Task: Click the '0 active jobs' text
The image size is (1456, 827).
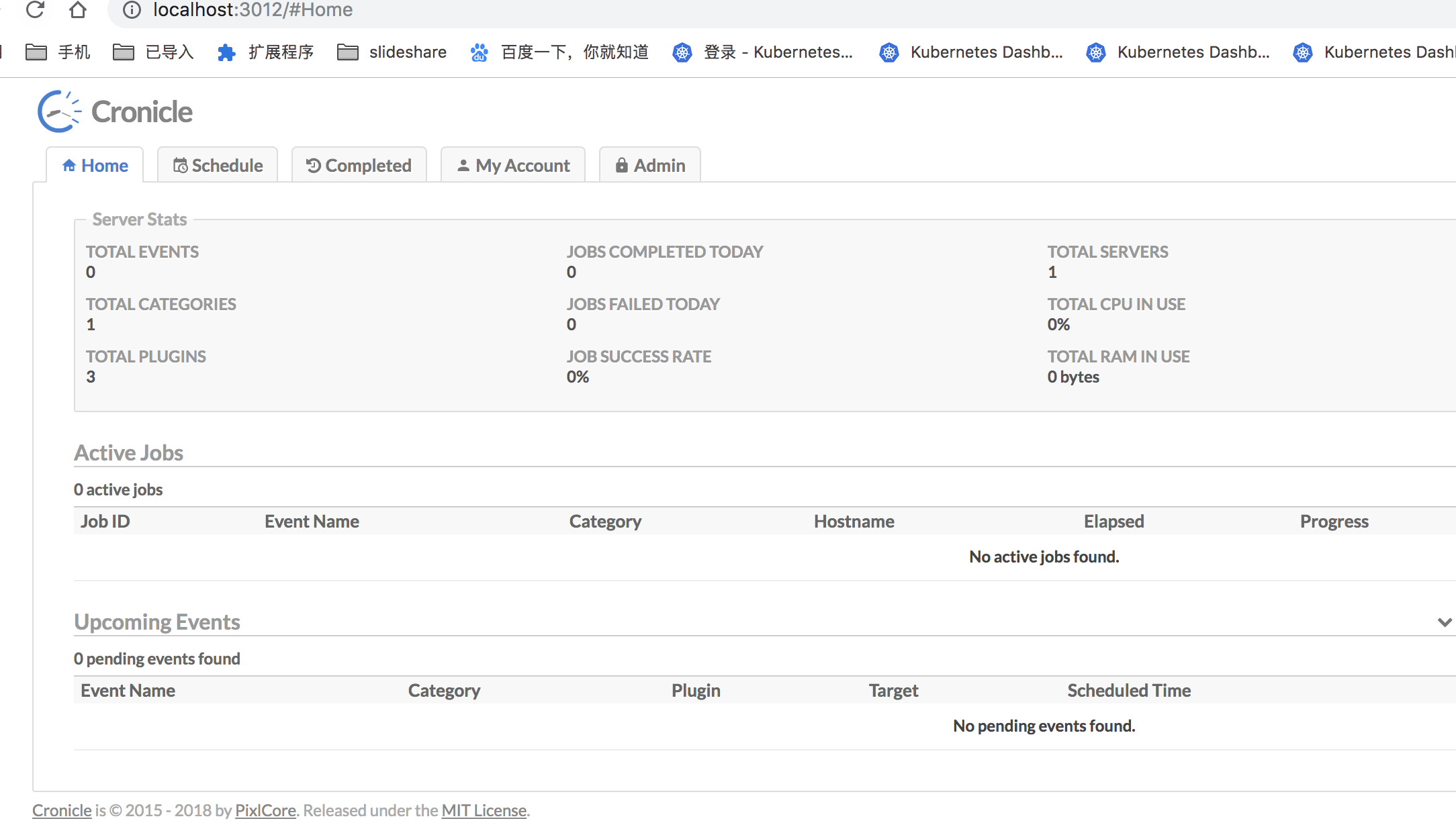Action: click(x=118, y=489)
